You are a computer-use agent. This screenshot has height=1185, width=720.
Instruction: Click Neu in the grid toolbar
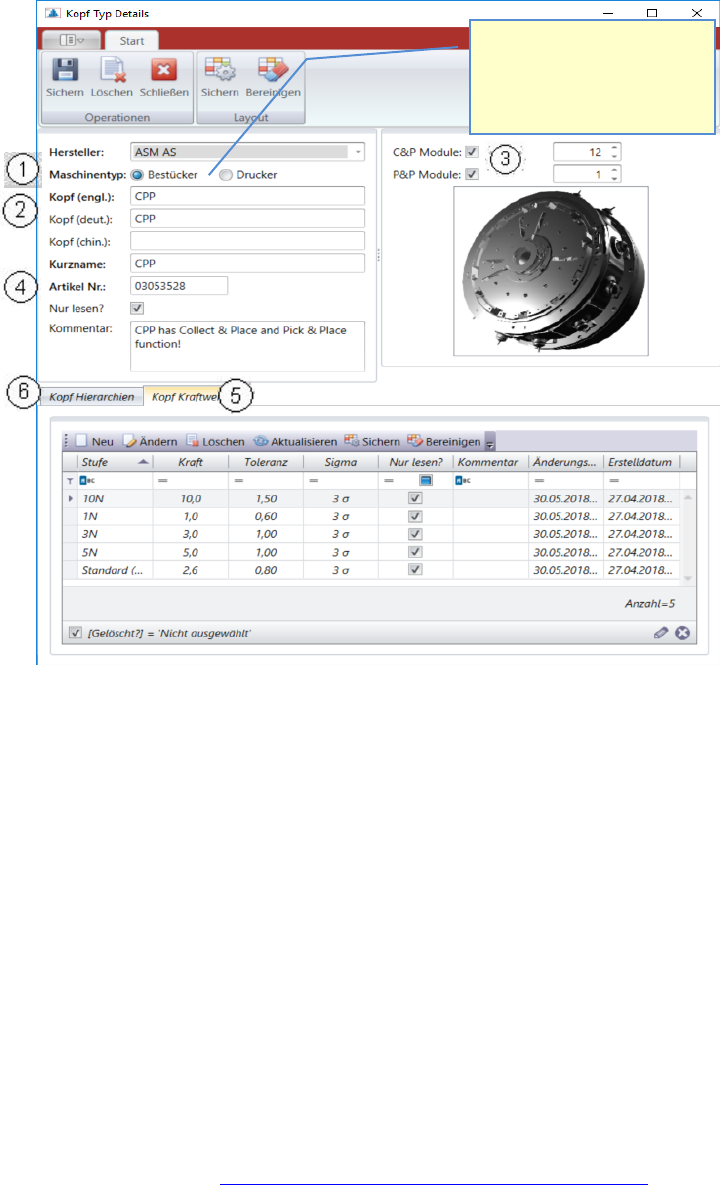tap(94, 441)
